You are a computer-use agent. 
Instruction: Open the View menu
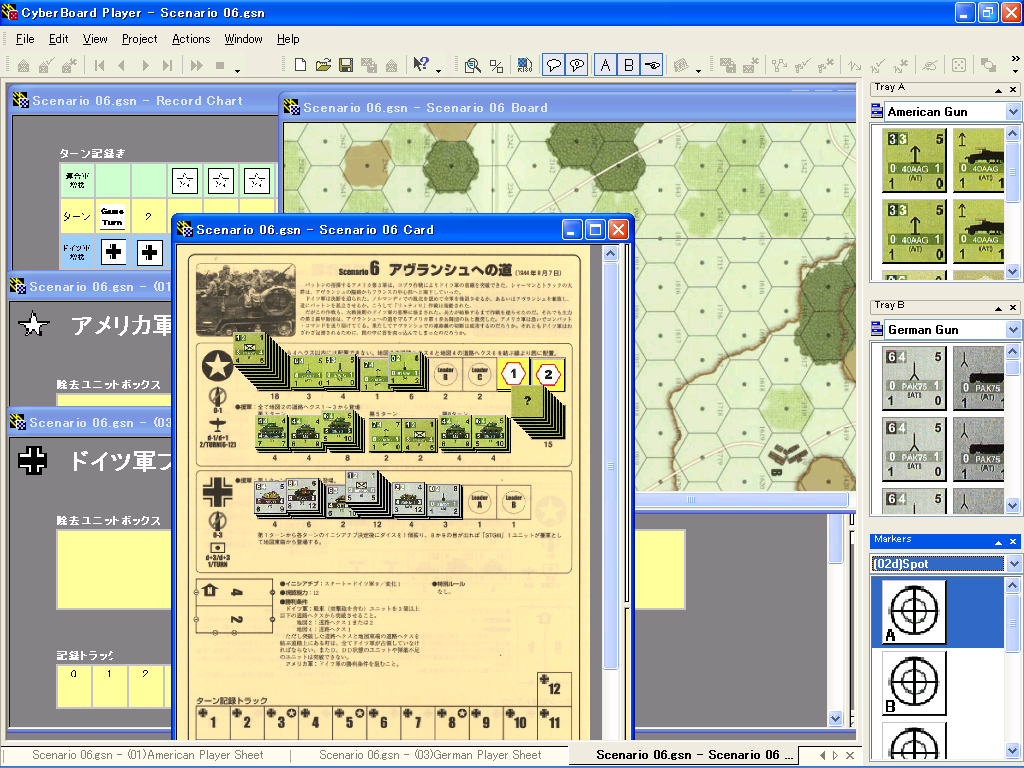point(95,39)
